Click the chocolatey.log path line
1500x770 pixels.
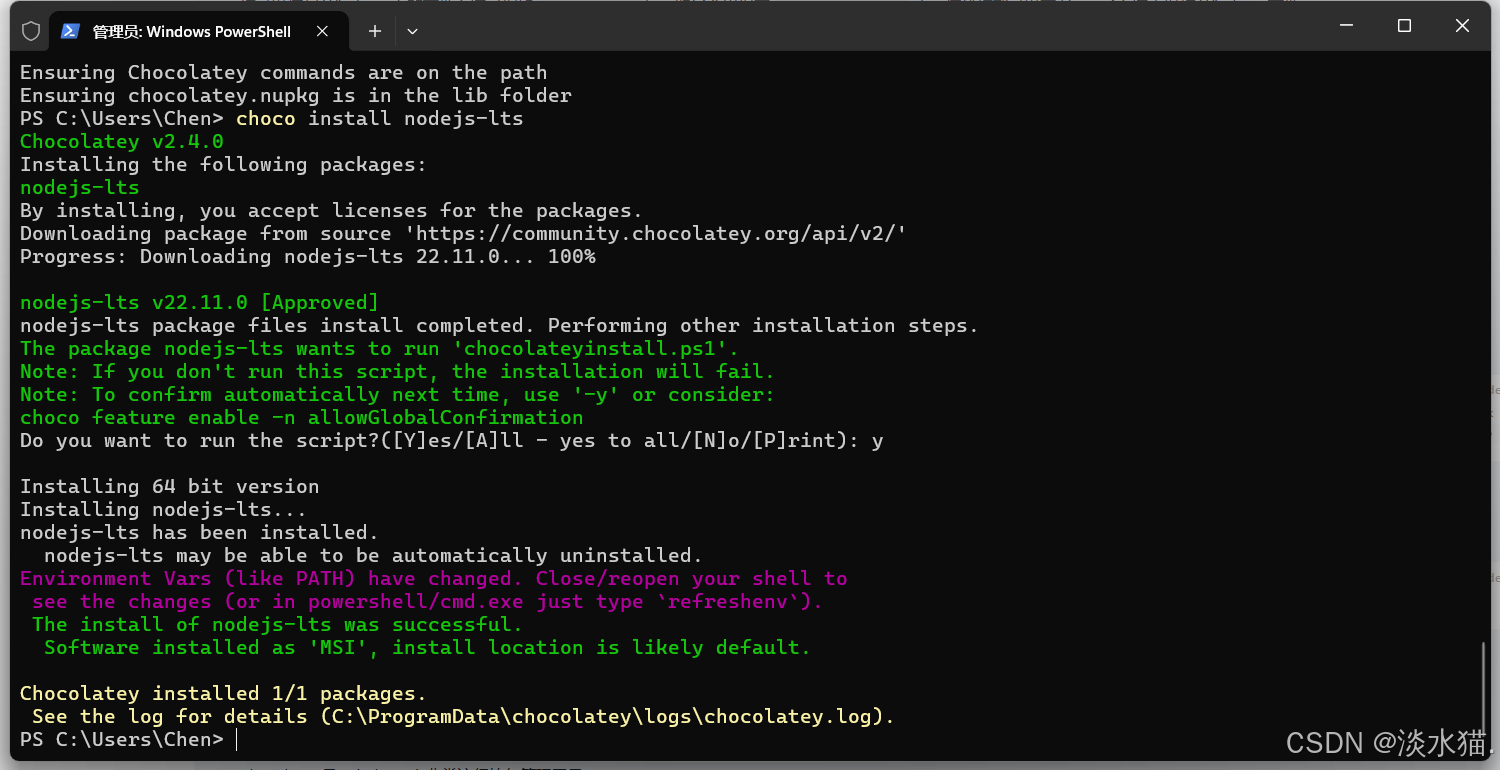click(463, 717)
